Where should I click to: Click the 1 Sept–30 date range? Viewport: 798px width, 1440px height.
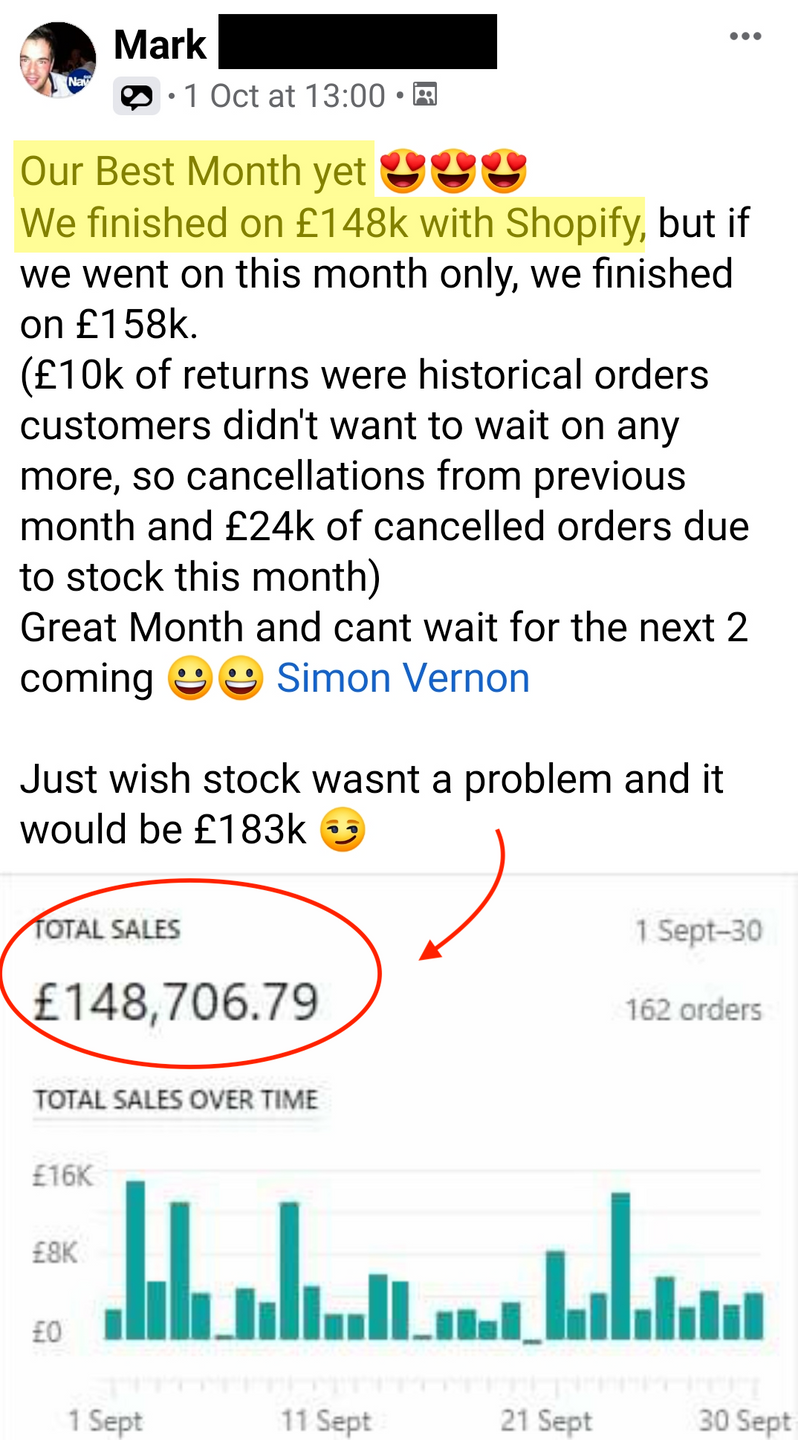pyautogui.click(x=698, y=931)
